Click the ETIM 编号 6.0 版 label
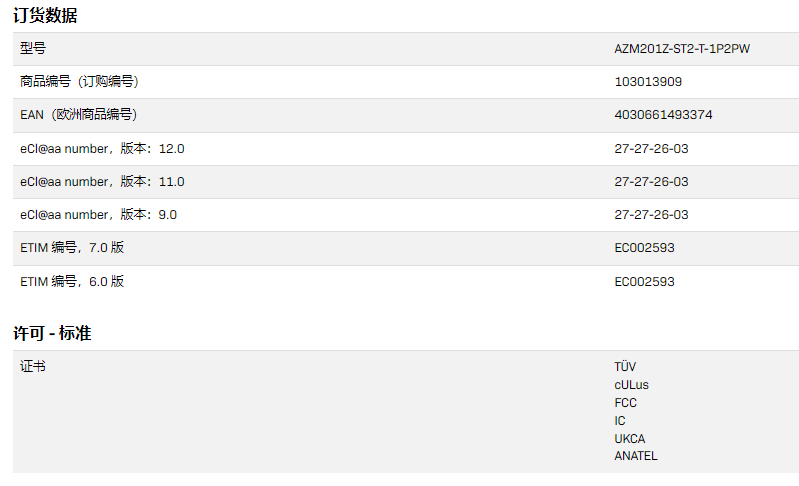 [72, 282]
